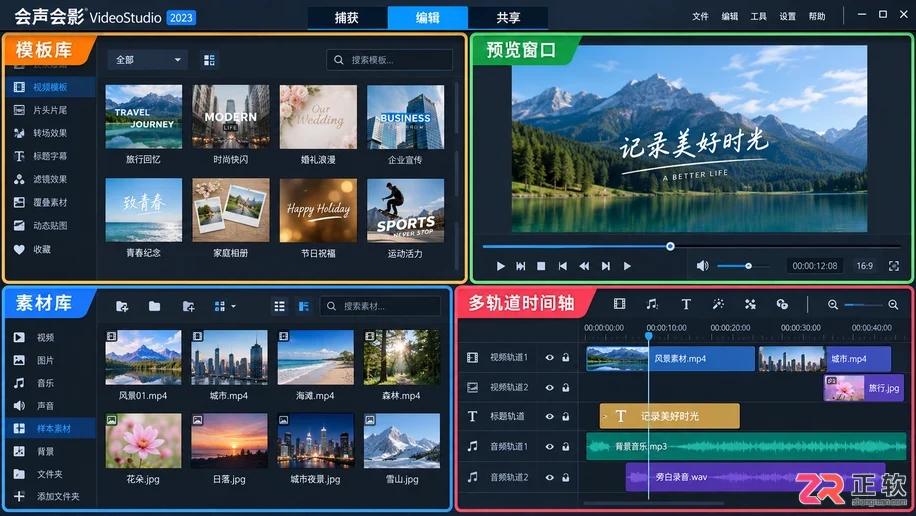Image resolution: width=916 pixels, height=516 pixels.
Task: Hide 标题轨道 with eye icon
Action: click(549, 416)
